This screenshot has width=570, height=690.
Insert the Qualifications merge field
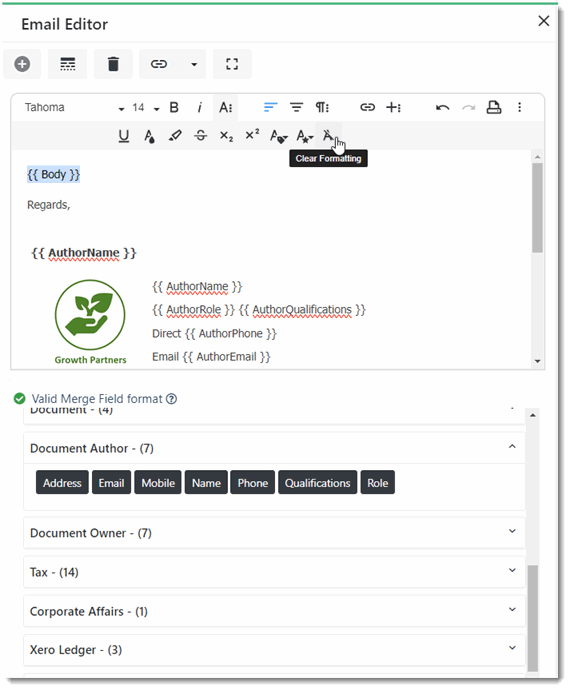click(x=317, y=483)
